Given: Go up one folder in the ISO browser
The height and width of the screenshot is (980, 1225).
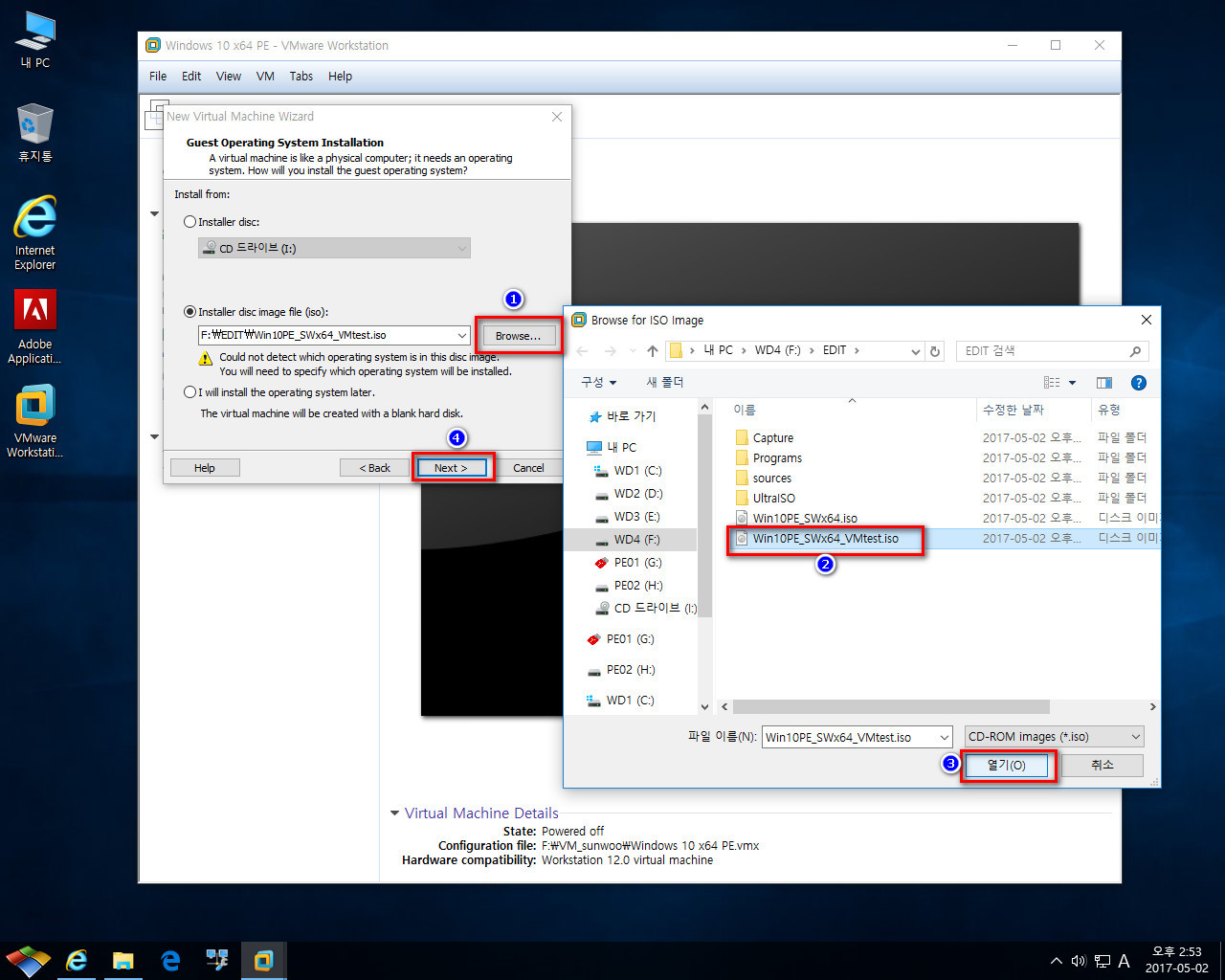Looking at the screenshot, I should 653,351.
